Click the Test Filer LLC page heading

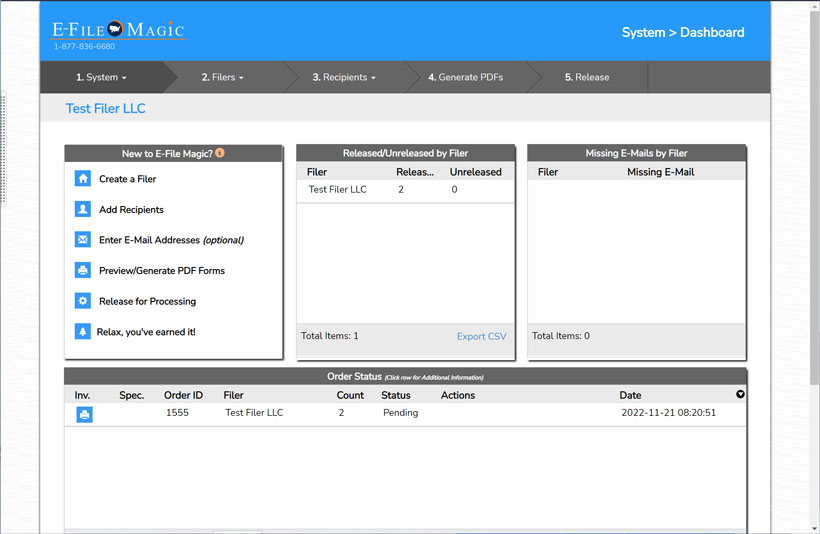pyautogui.click(x=106, y=108)
